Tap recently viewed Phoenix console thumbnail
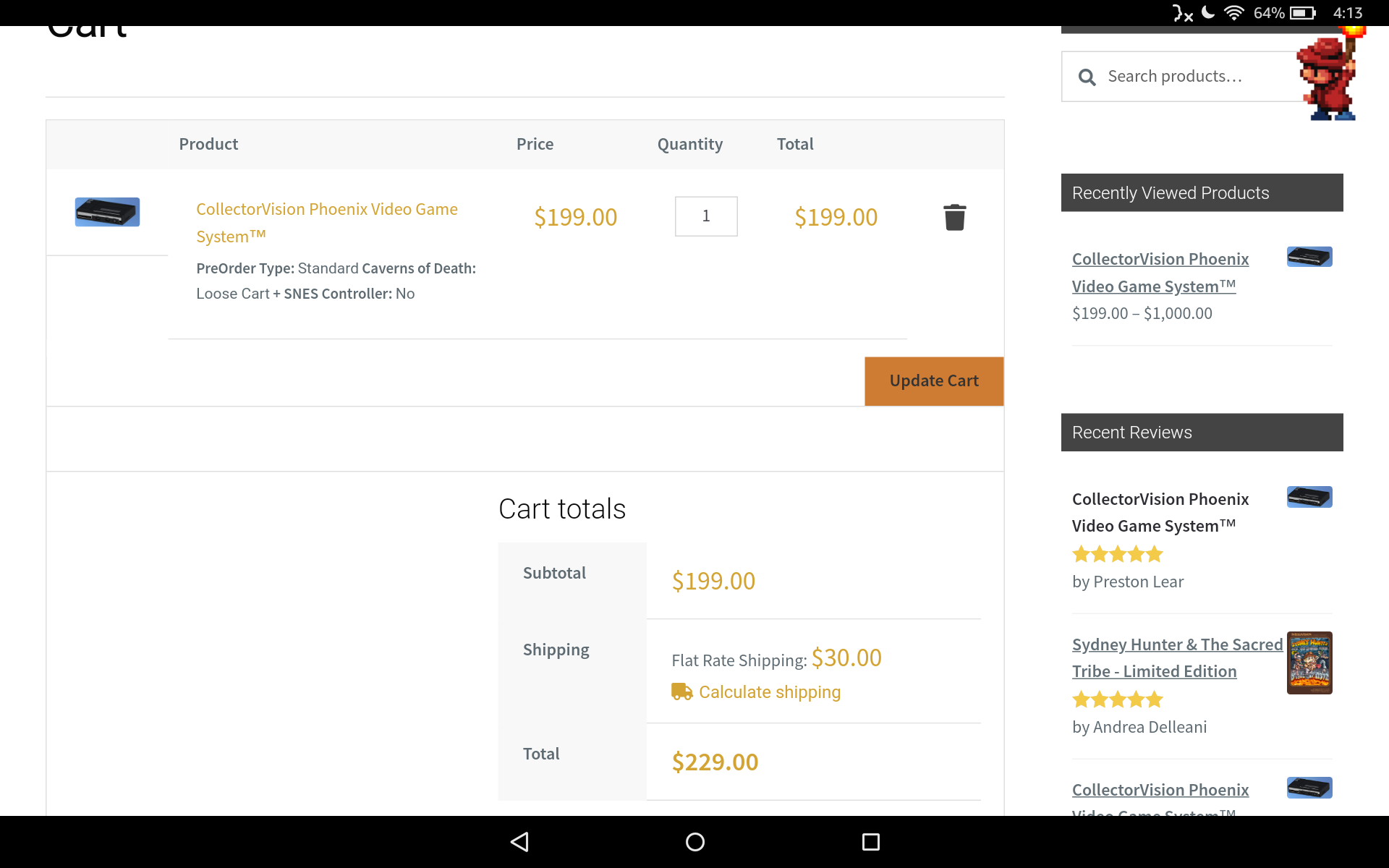Screen dimensions: 1389x868 pos(1309,257)
